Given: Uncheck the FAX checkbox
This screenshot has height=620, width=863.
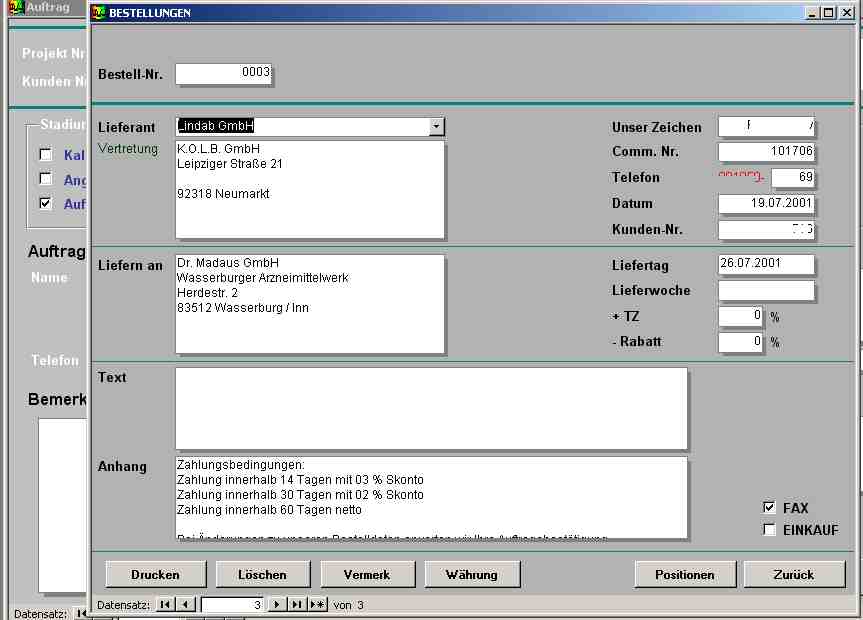Looking at the screenshot, I should pyautogui.click(x=769, y=508).
